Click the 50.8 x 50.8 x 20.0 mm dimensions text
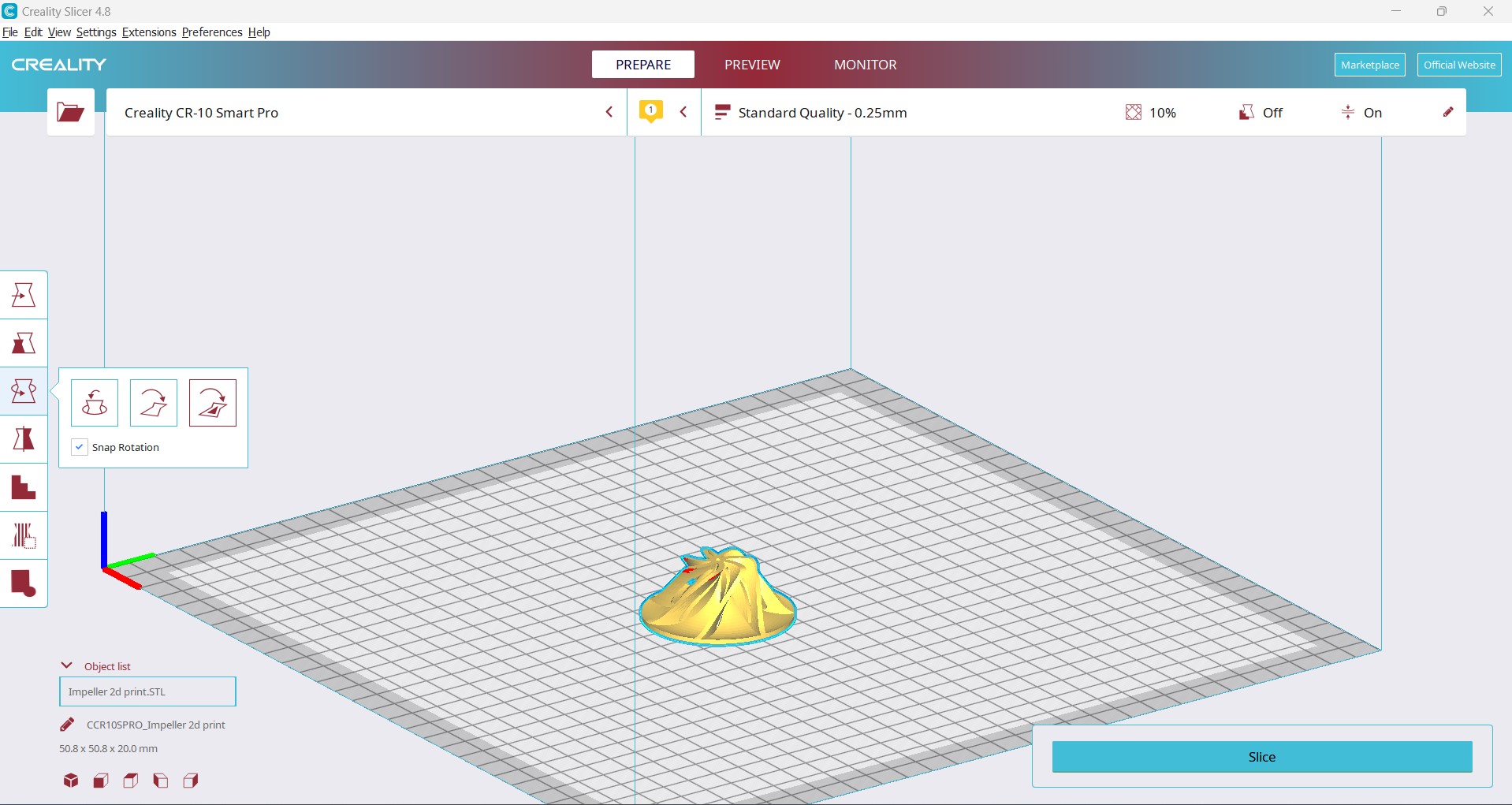Screen dimensions: 1512x805 click(x=108, y=748)
